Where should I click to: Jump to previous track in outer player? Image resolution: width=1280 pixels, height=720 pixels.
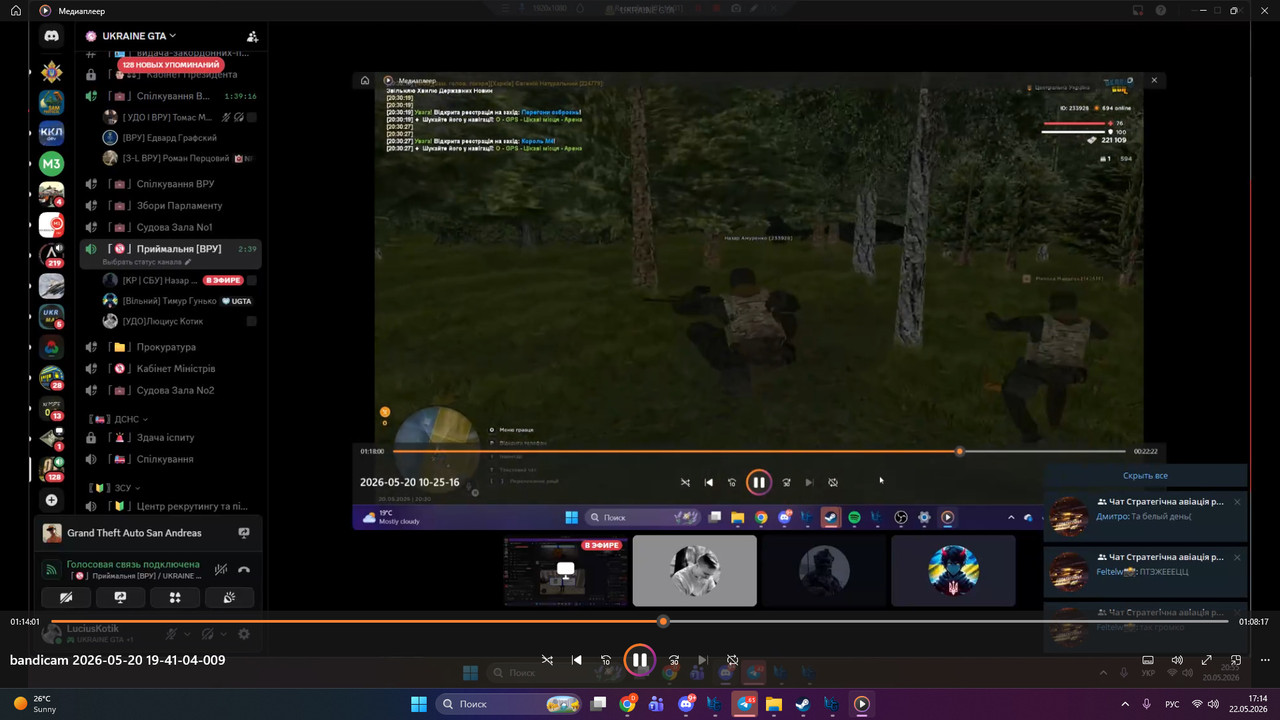coord(576,660)
